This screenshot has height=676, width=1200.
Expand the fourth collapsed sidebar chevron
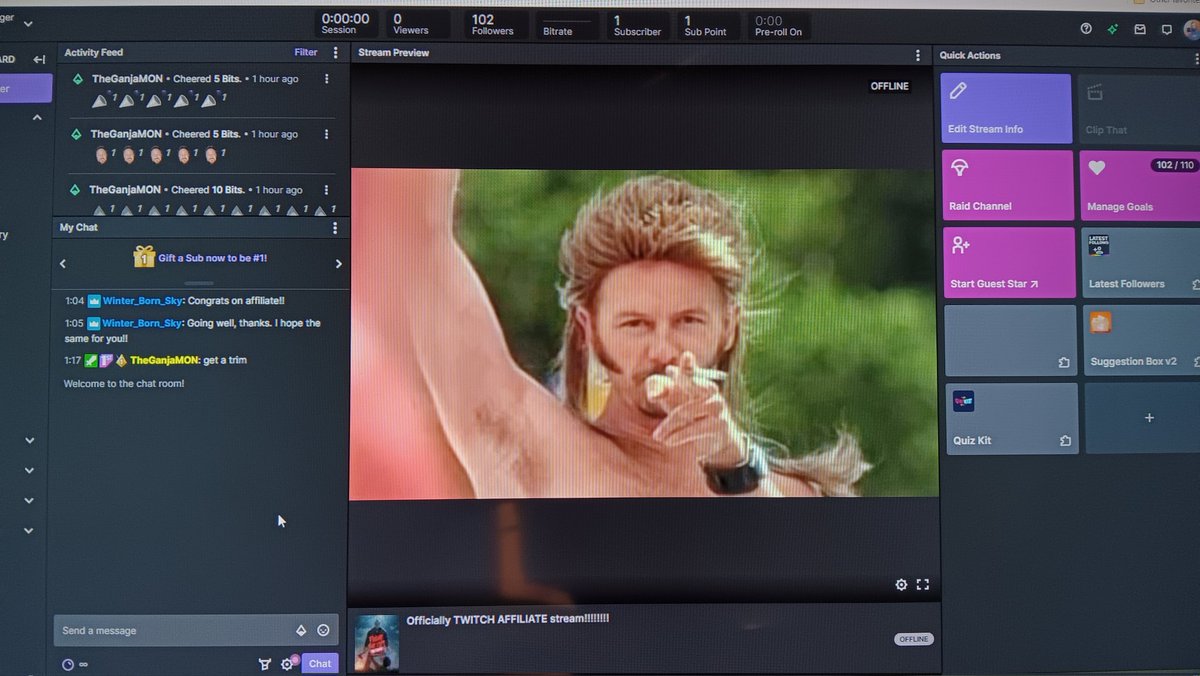29,530
